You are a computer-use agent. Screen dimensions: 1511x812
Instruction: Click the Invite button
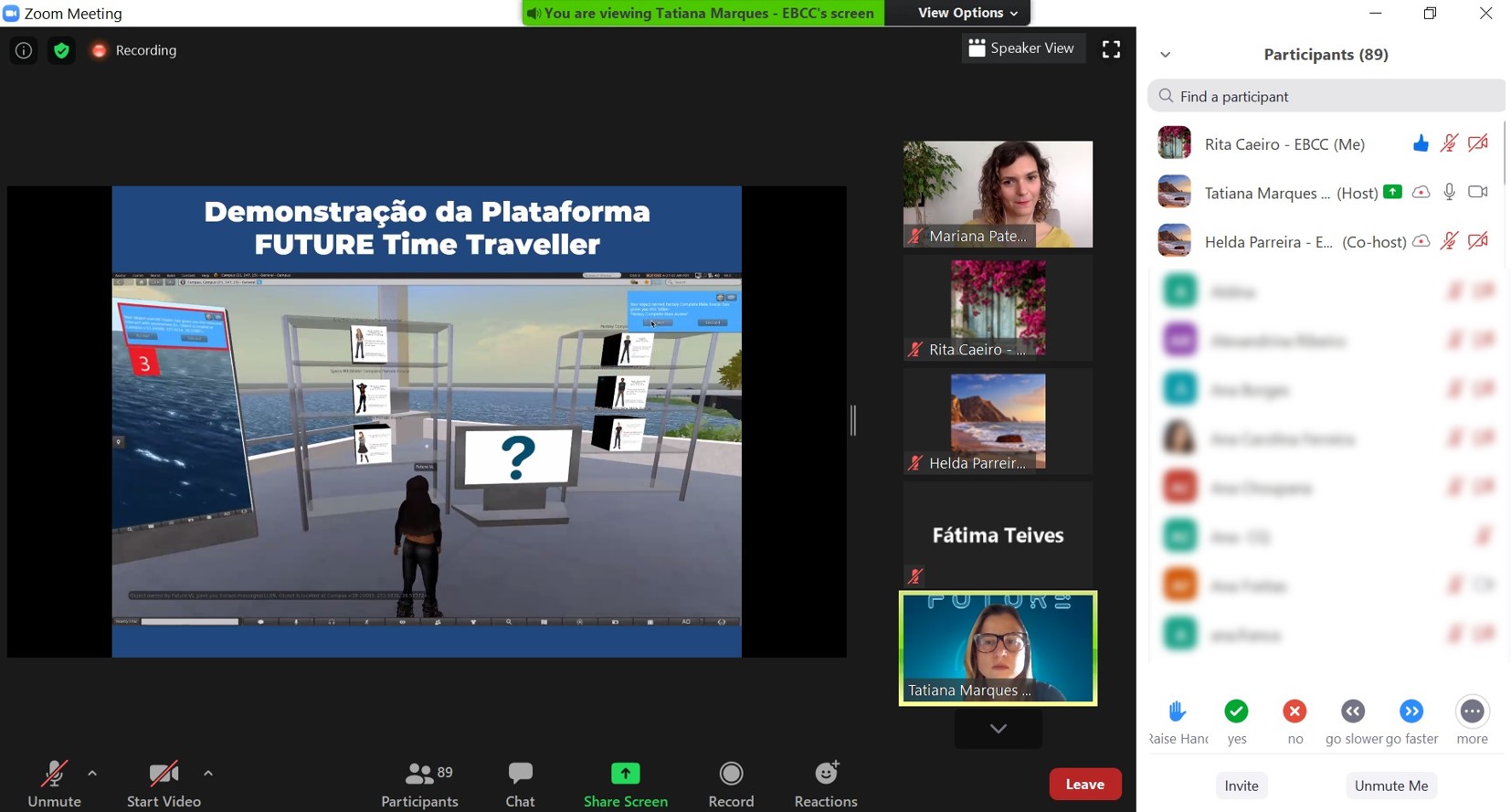[1242, 786]
